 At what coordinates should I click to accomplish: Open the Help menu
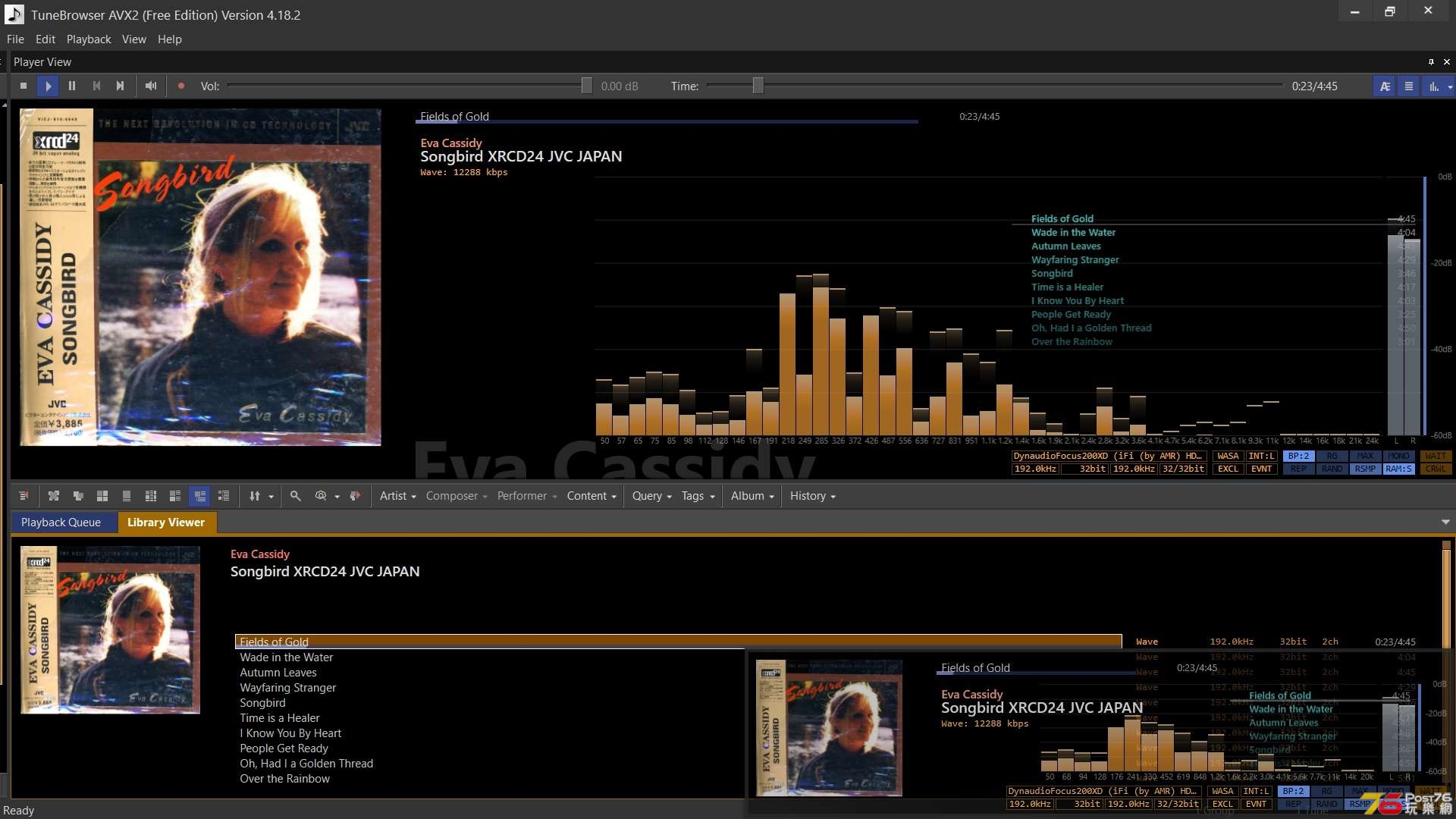[x=170, y=39]
